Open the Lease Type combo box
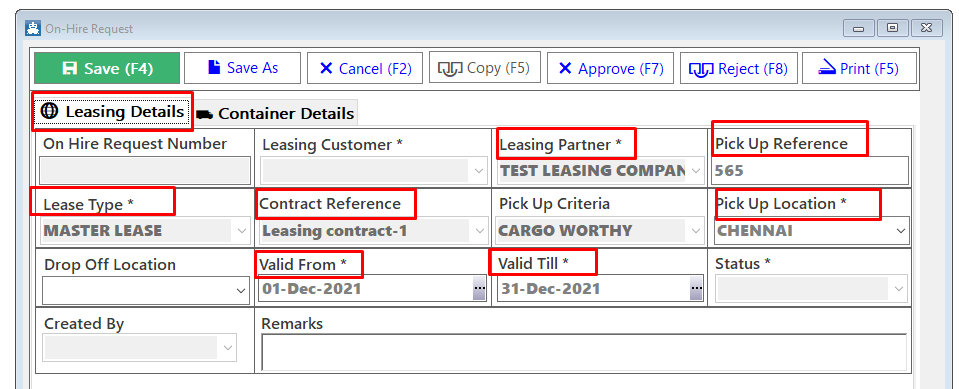959x389 pixels. coord(146,231)
